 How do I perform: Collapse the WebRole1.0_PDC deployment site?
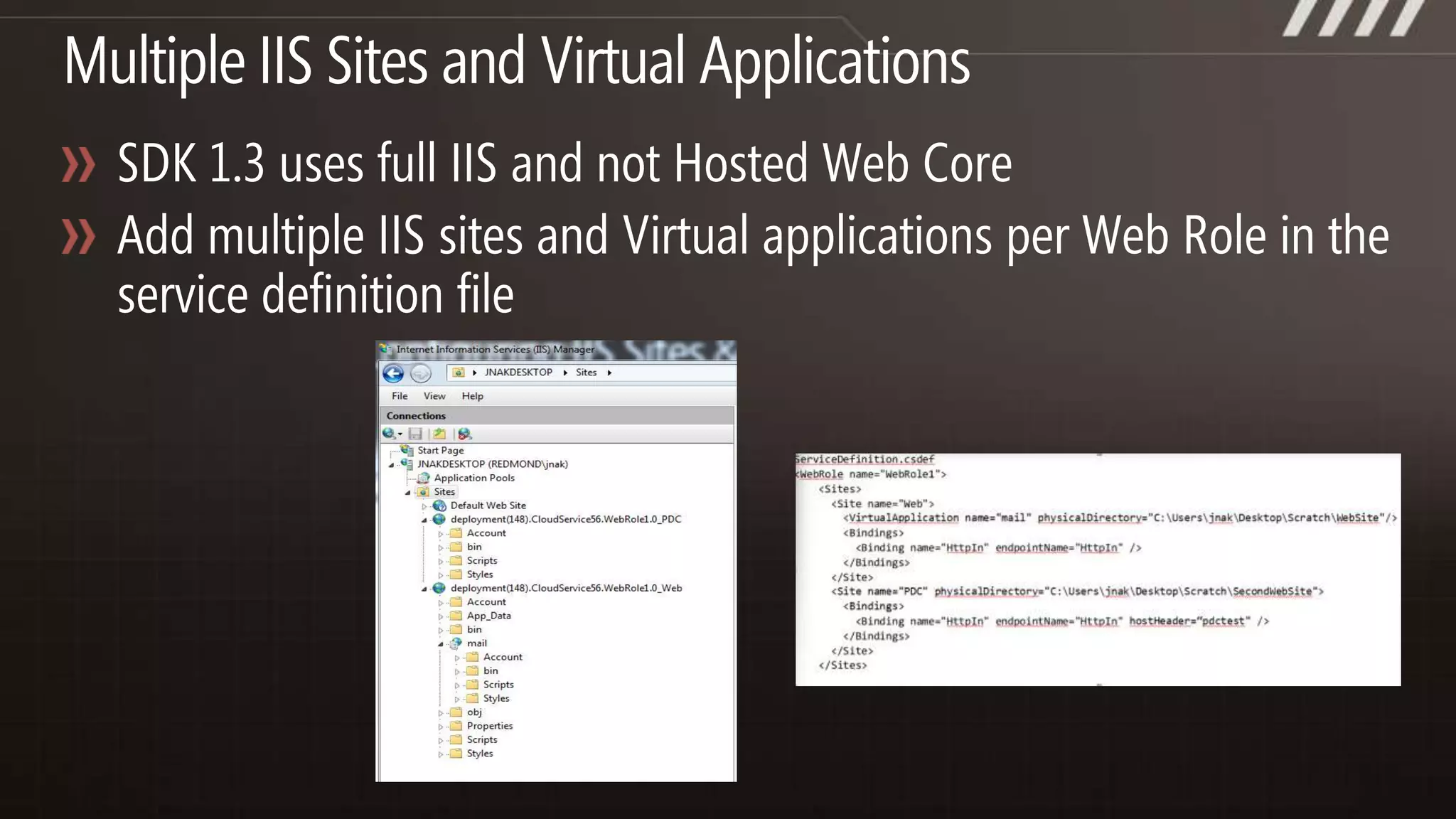point(424,520)
